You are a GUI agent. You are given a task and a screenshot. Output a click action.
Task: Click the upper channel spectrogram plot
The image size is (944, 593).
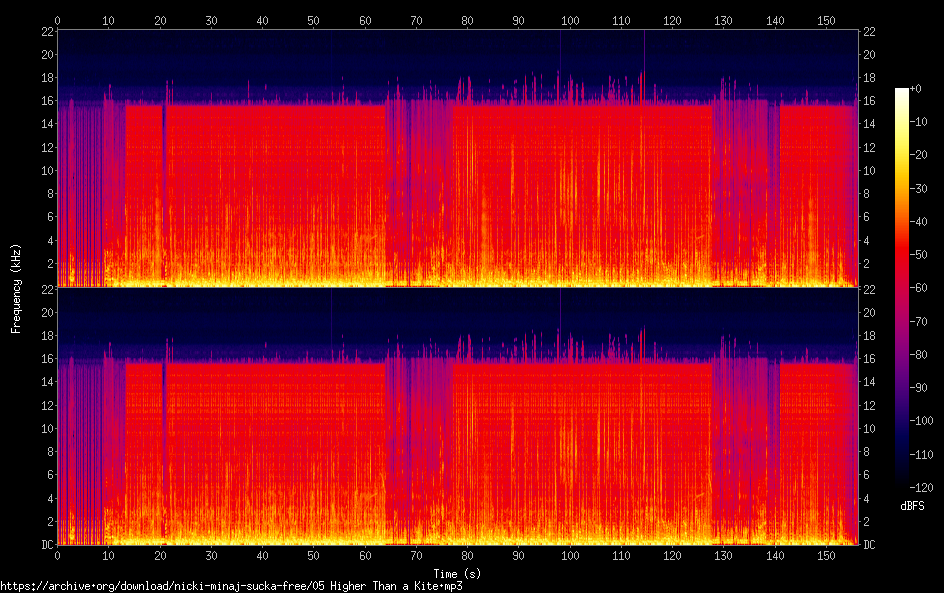coord(458,158)
